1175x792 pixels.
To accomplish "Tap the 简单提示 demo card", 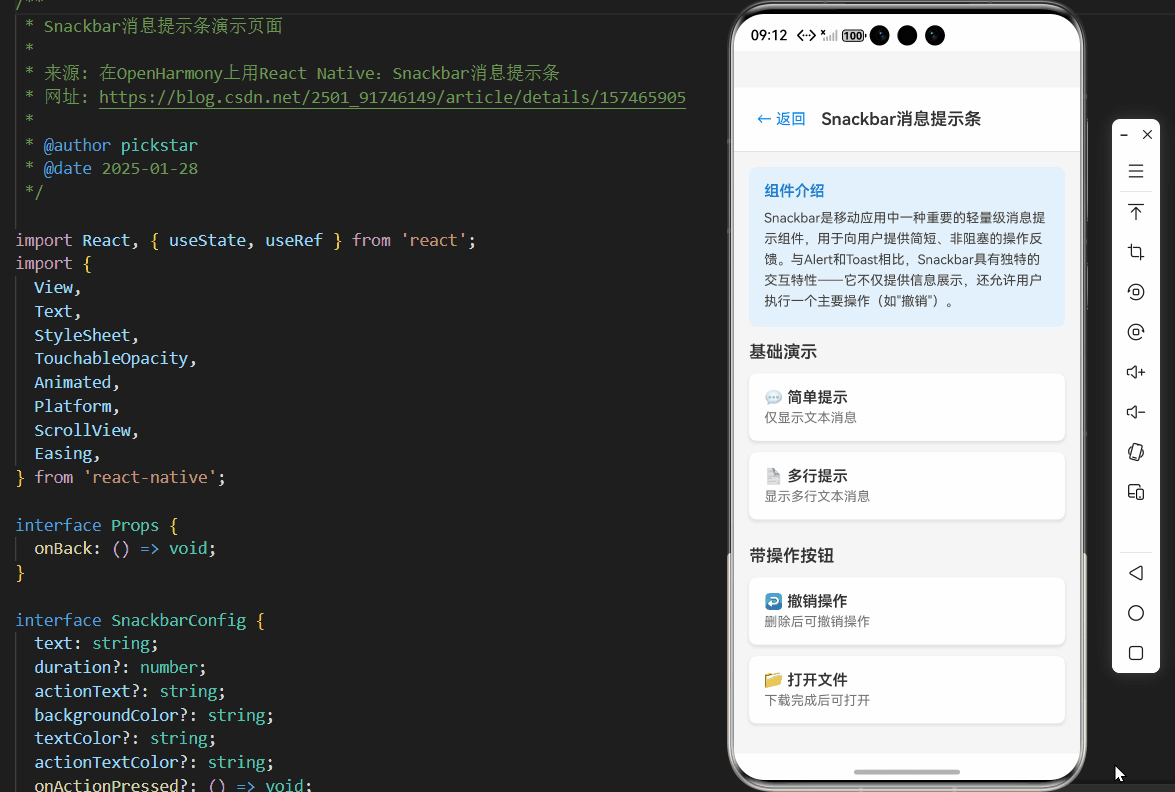I will (x=906, y=406).
